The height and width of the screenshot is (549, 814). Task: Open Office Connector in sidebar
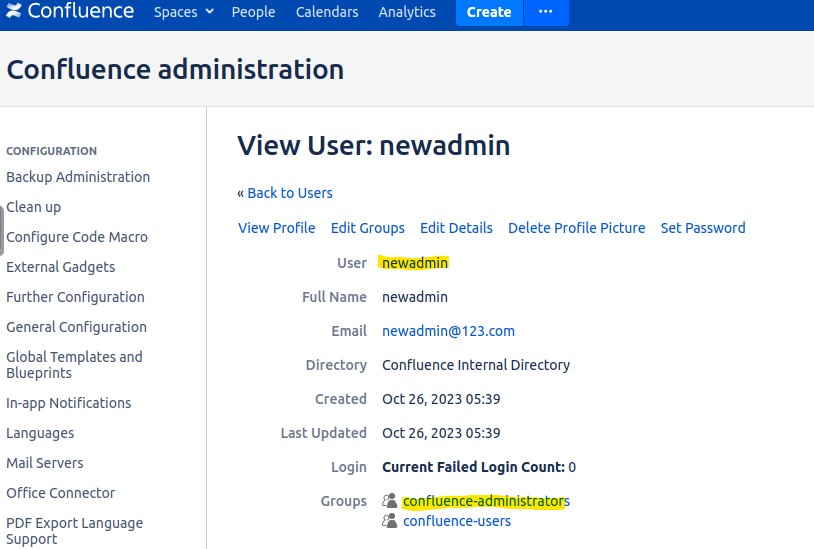(x=61, y=493)
